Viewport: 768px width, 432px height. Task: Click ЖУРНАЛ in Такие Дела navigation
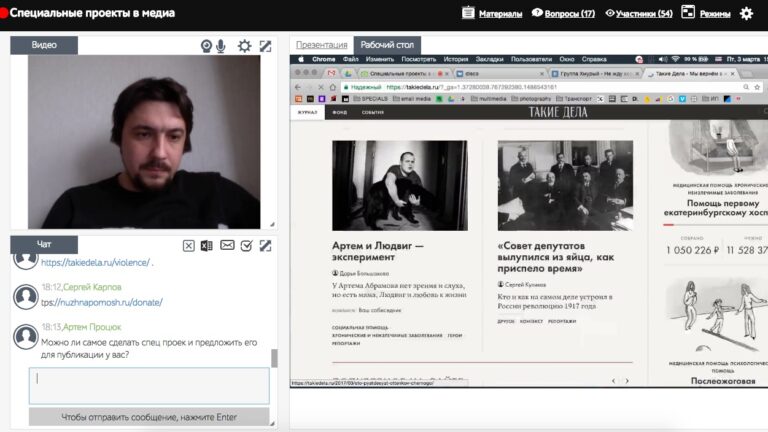click(x=308, y=113)
